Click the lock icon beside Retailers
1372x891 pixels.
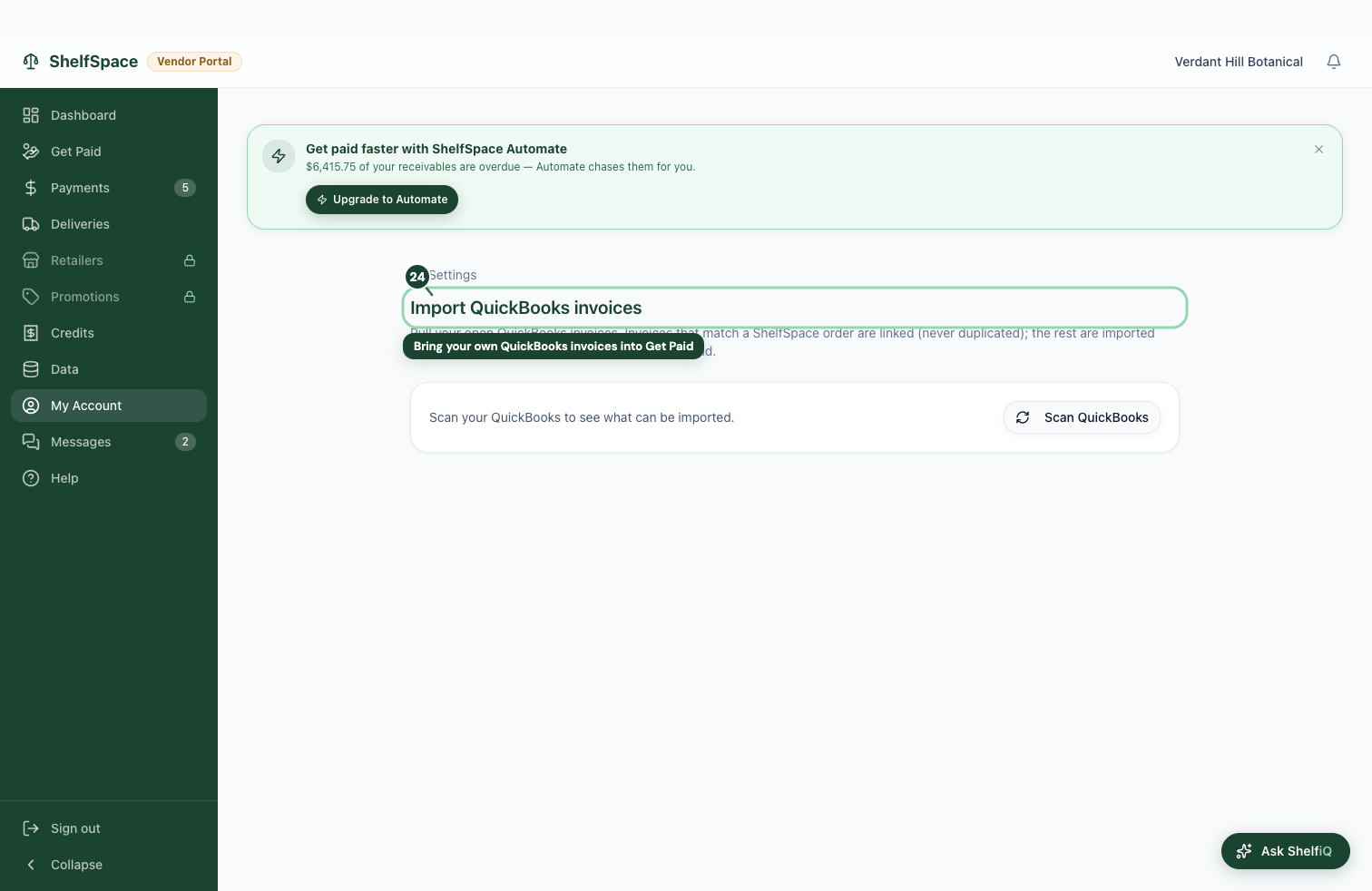click(x=190, y=260)
